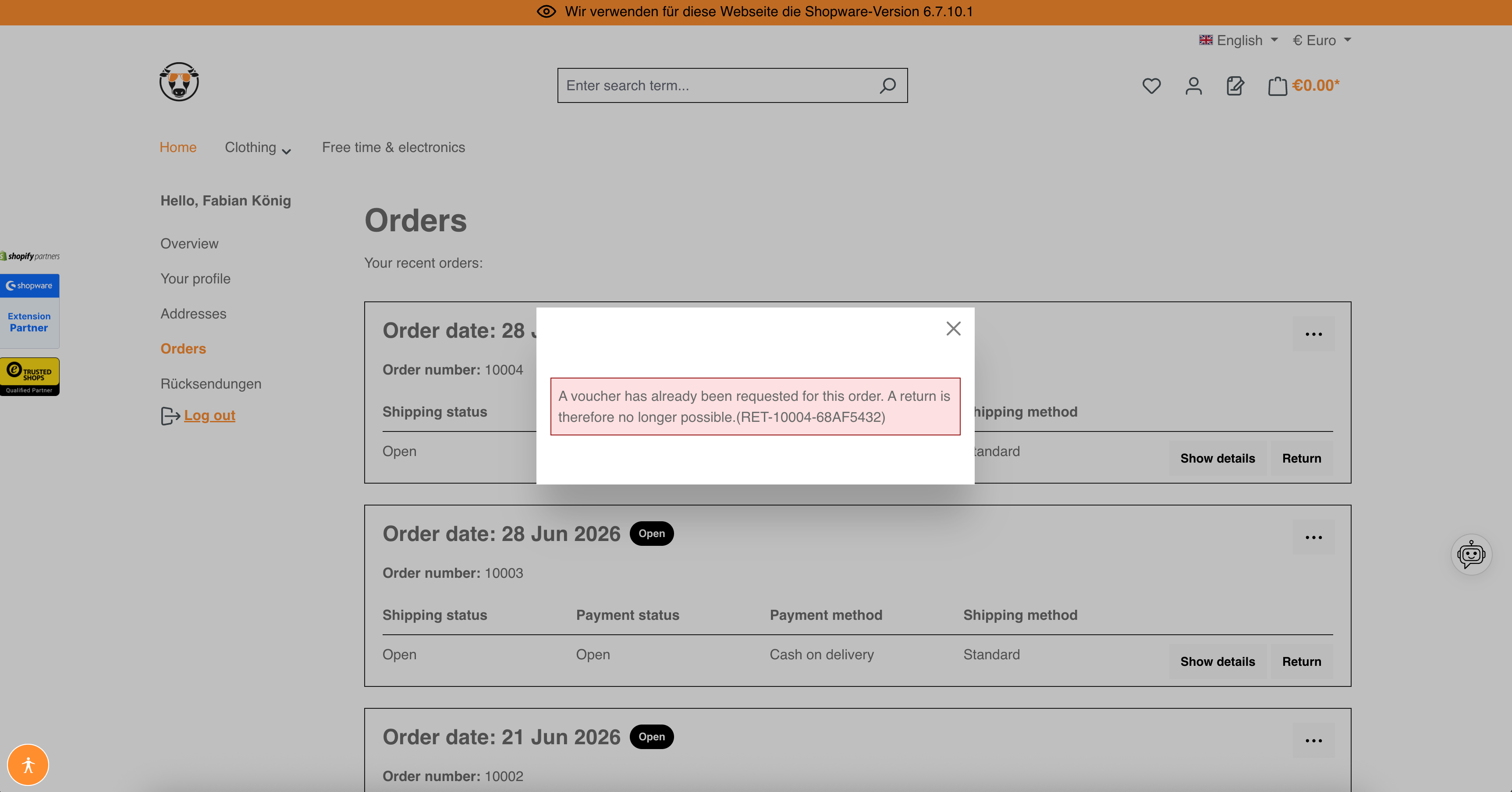Open the user account icon
The height and width of the screenshot is (792, 1512).
click(x=1193, y=86)
